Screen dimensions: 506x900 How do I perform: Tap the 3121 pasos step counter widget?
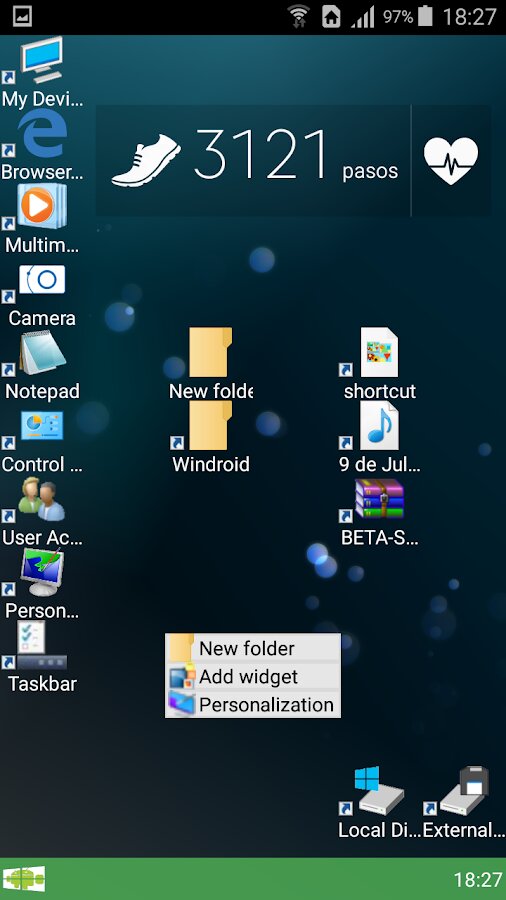pyautogui.click(x=253, y=161)
